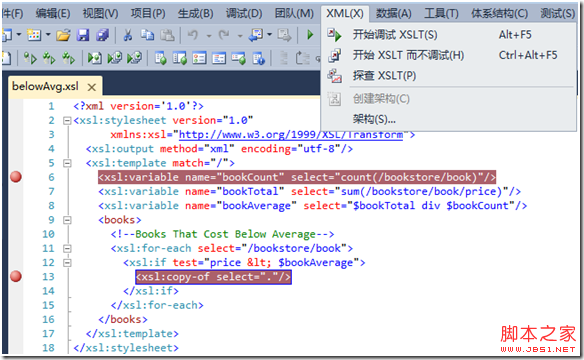This screenshot has width=584, height=360.
Task: Click the Run Tests in Current Context icon
Action: coord(30,58)
